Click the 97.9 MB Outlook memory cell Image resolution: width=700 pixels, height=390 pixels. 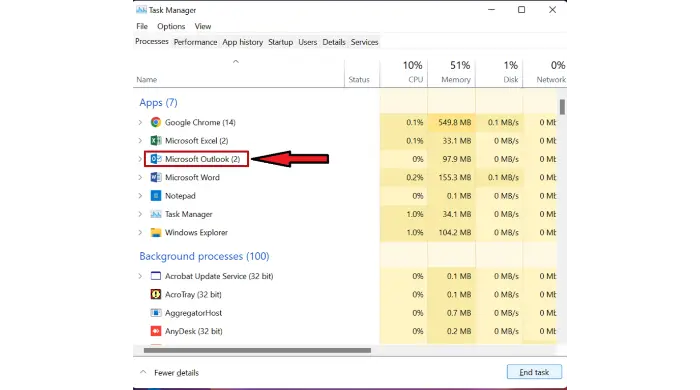(x=451, y=159)
